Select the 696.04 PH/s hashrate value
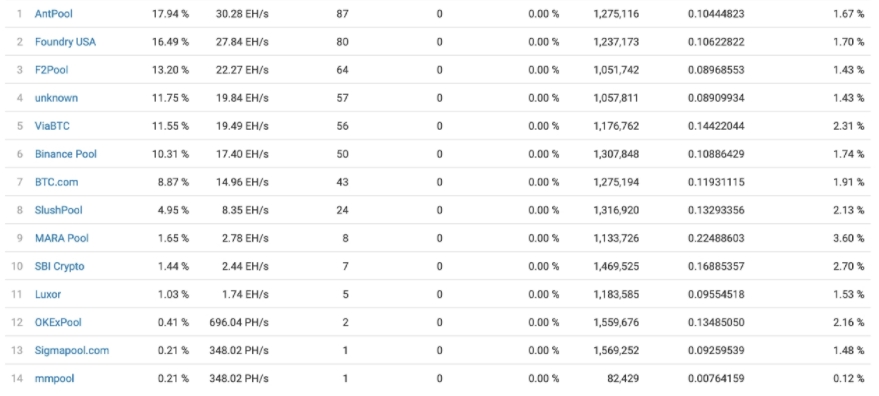This screenshot has height=396, width=879. pos(239,323)
